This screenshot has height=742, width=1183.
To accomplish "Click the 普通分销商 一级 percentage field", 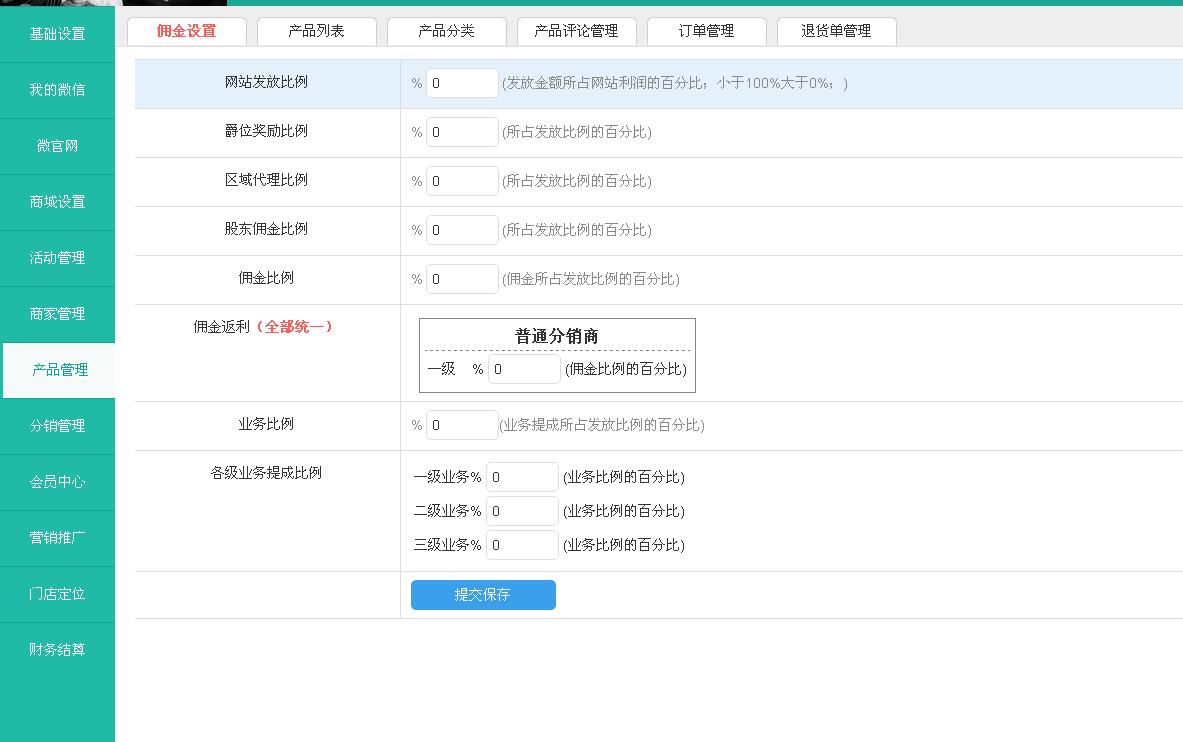I will click(524, 369).
